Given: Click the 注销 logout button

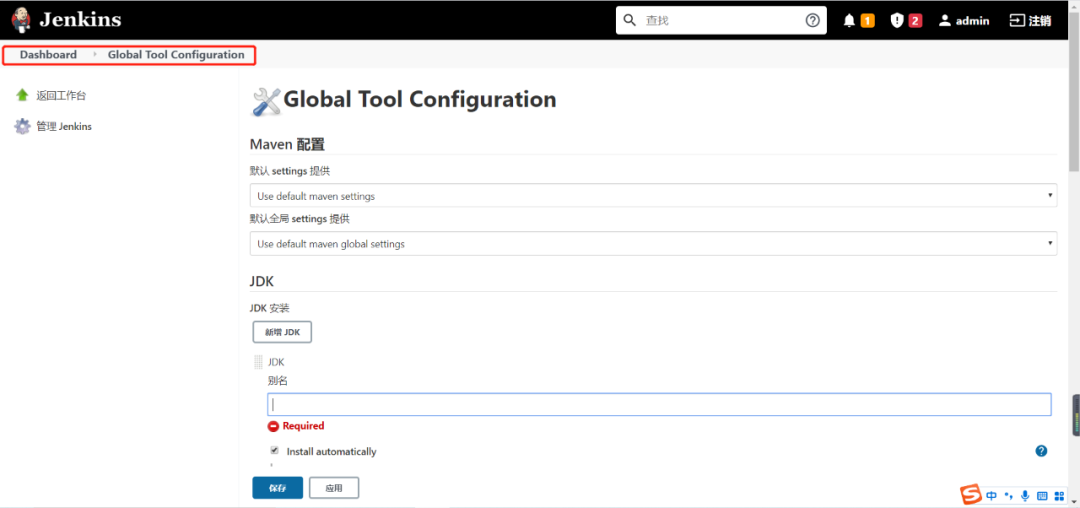Looking at the screenshot, I should [1030, 21].
